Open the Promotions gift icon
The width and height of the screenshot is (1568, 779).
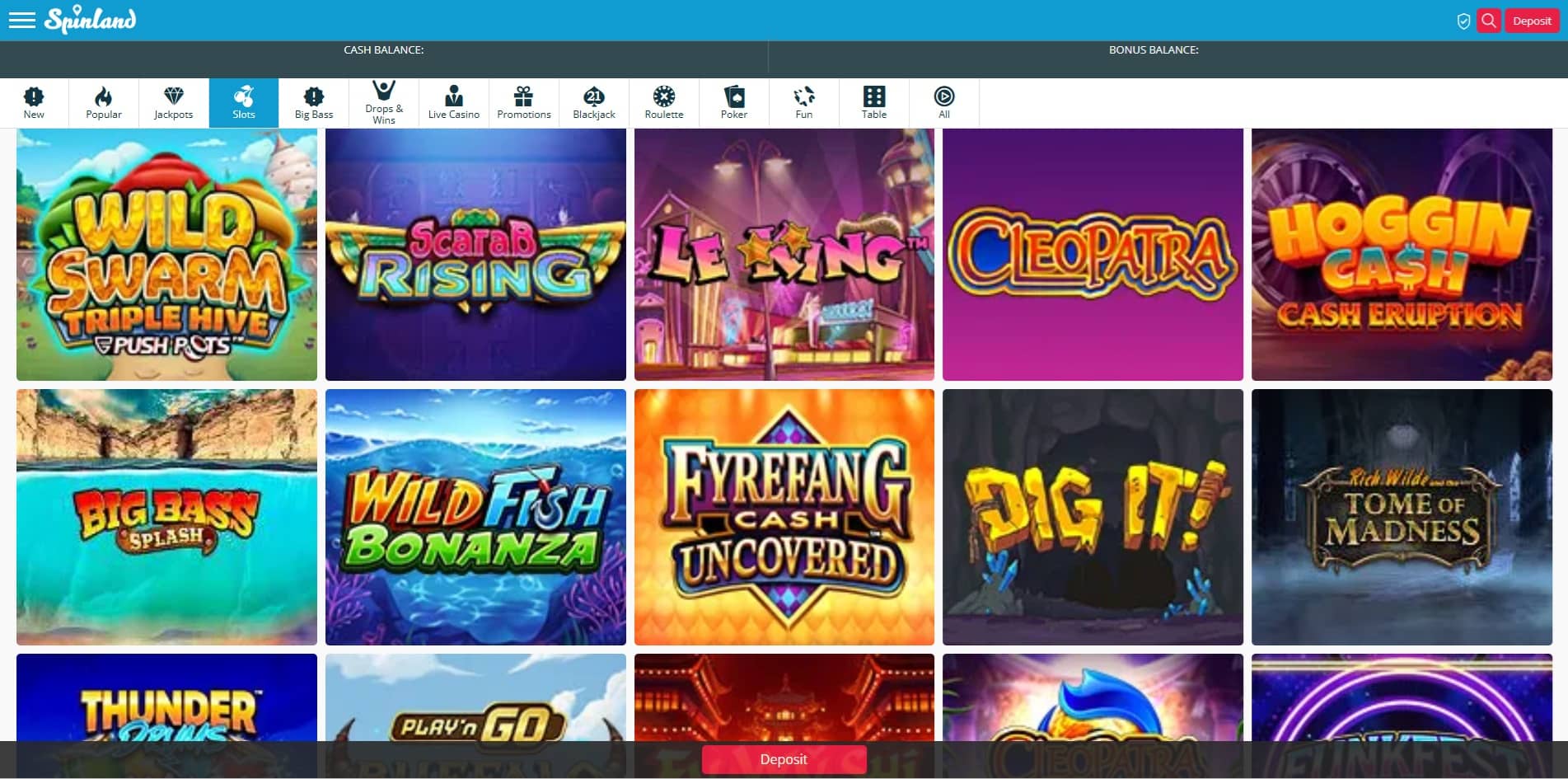coord(523,103)
